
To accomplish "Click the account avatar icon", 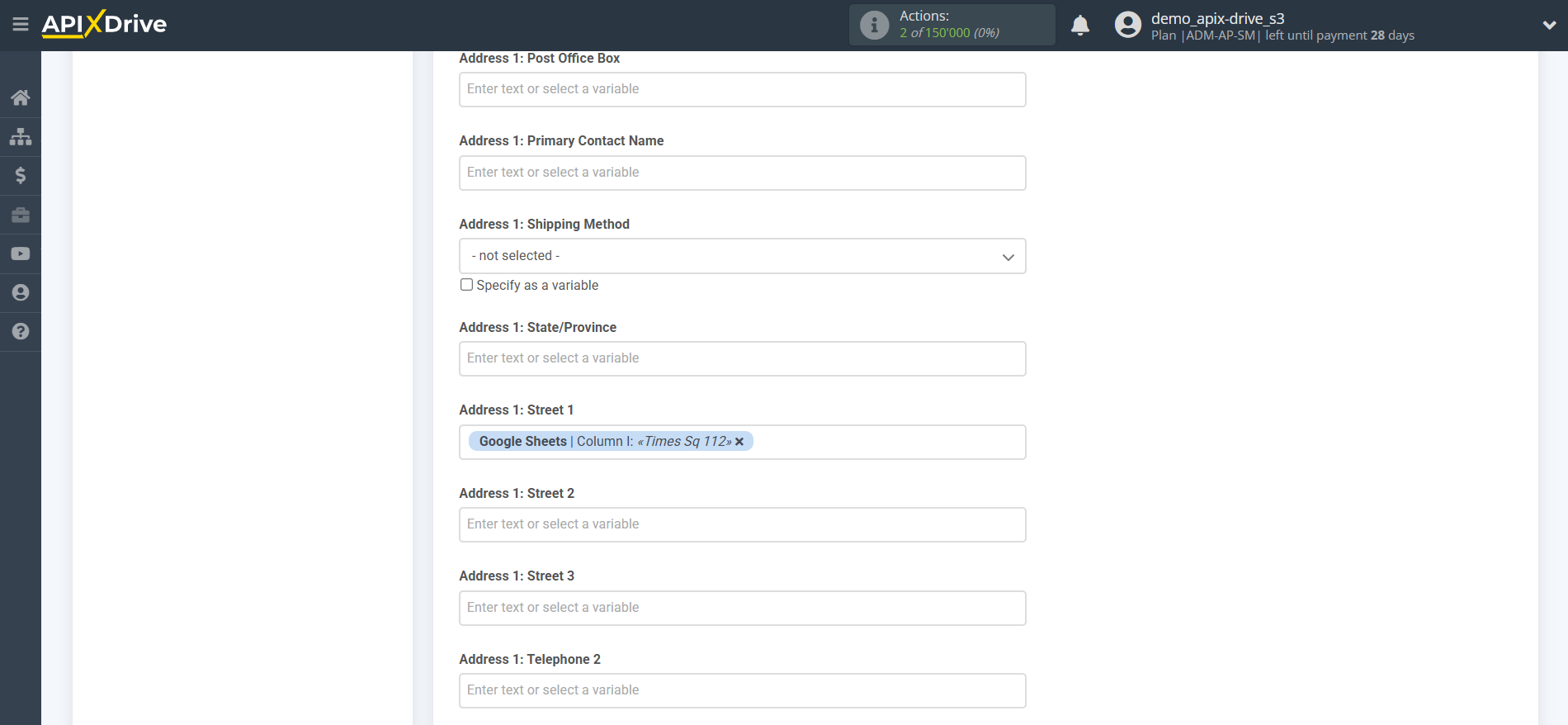I will [1127, 25].
